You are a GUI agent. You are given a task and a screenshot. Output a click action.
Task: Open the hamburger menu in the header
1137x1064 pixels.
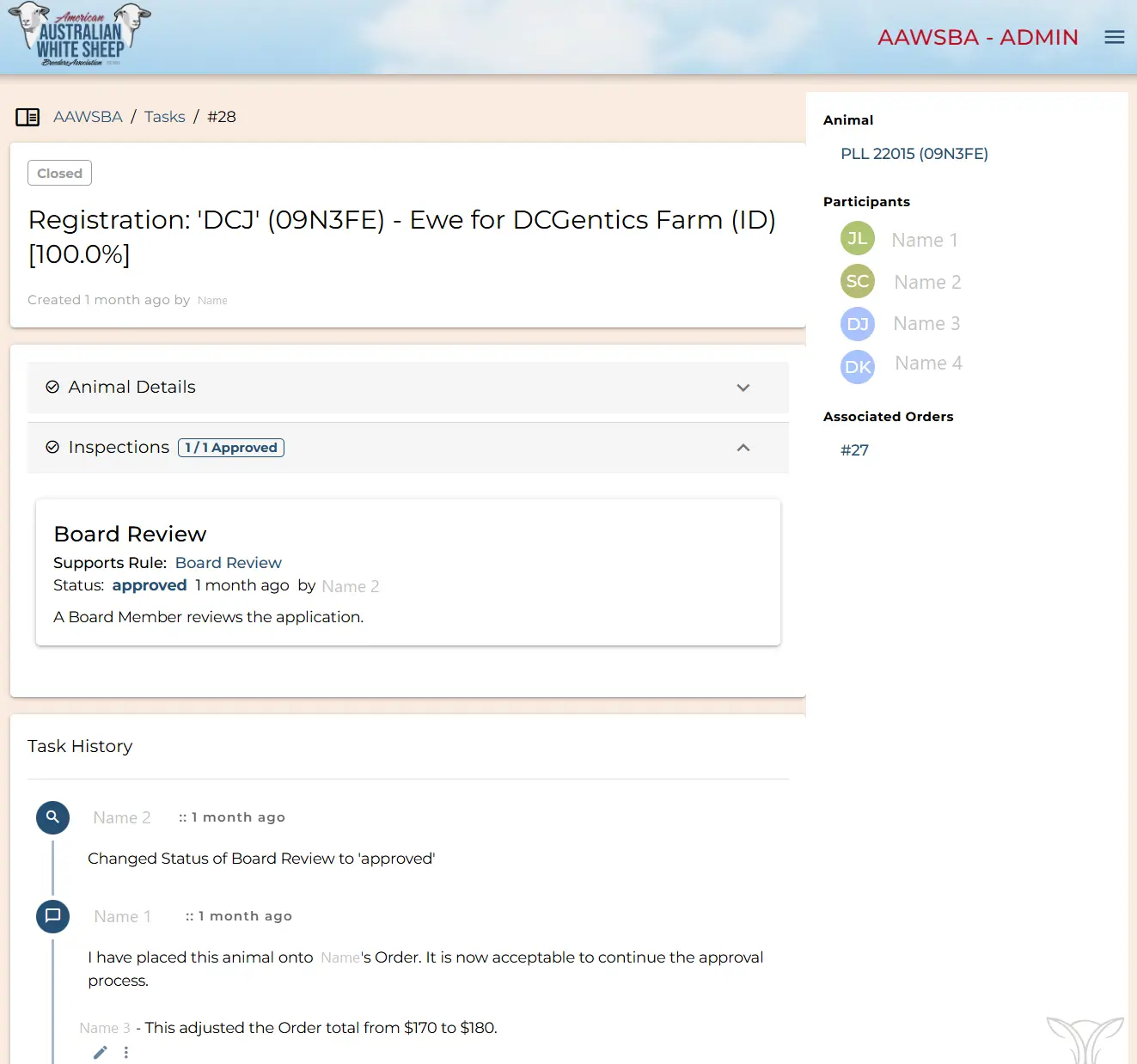(1114, 37)
